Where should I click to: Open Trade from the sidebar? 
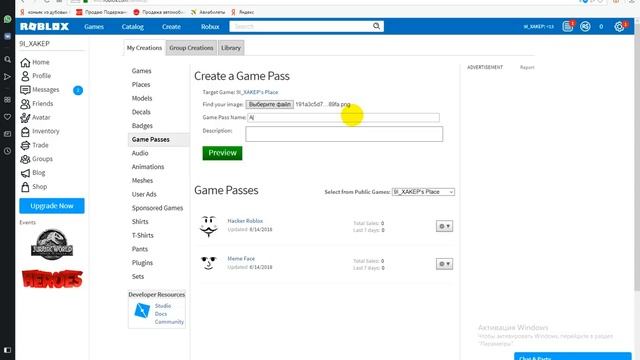pos(40,145)
